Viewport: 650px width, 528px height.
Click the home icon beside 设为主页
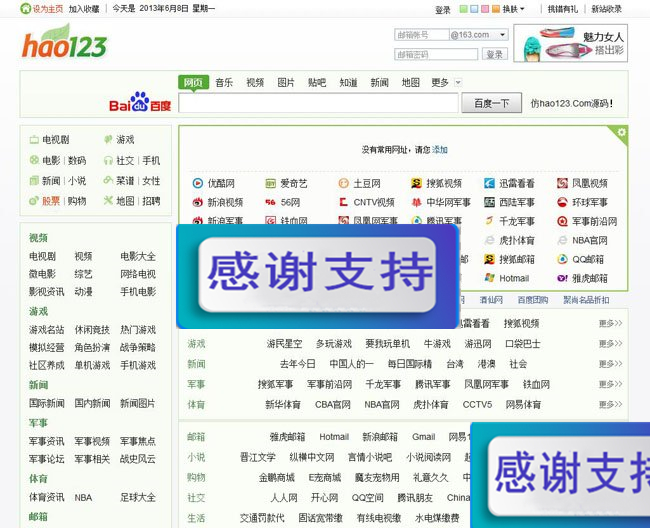25,8
